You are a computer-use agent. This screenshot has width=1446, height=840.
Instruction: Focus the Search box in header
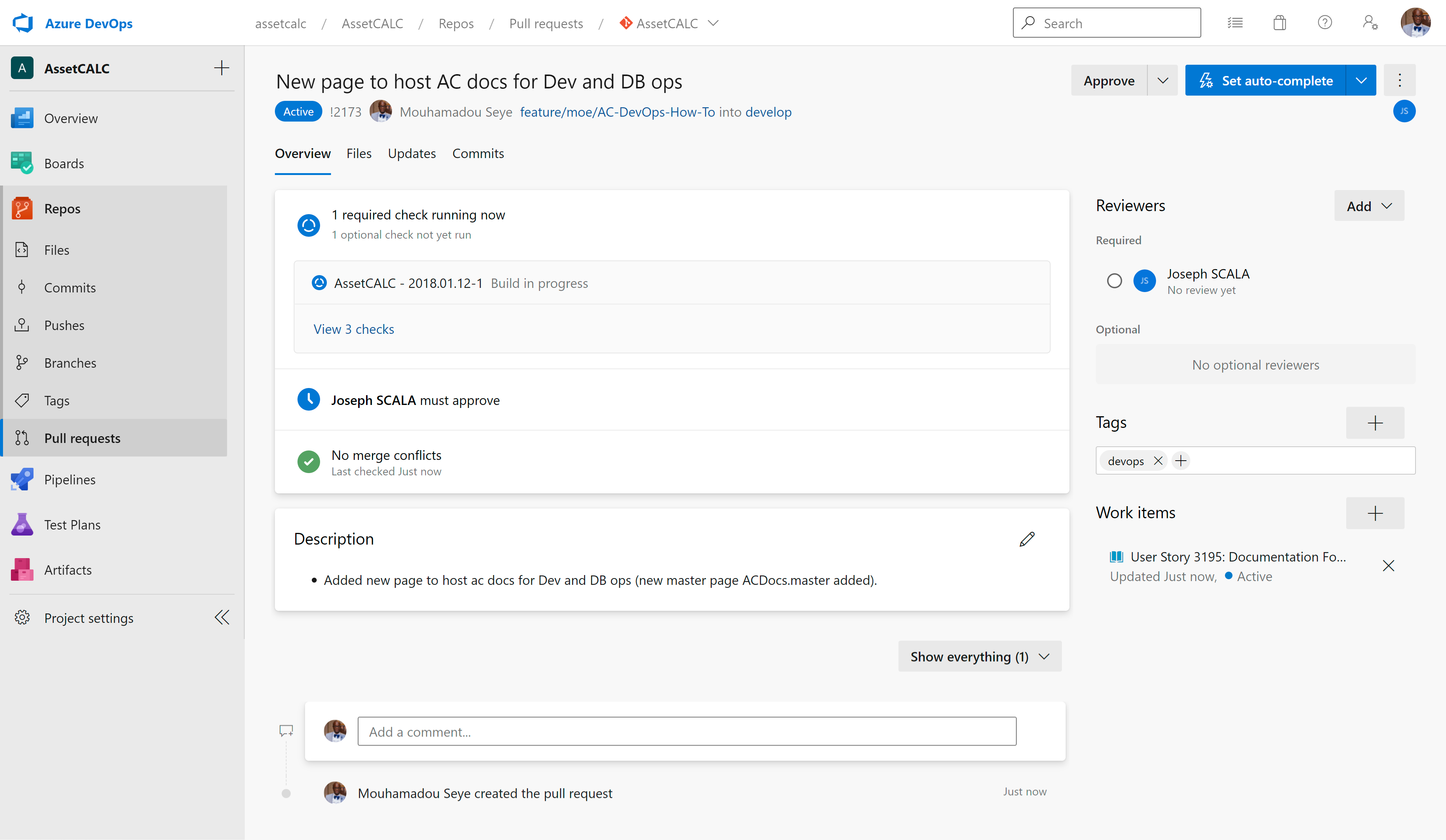pos(1107,23)
